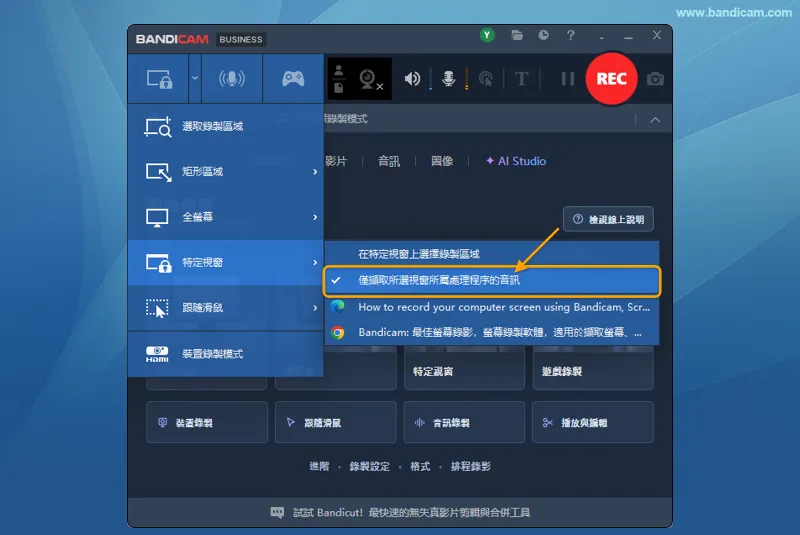This screenshot has height=535, width=800.
Task: Open the 錄製設定 link
Action: 369,466
